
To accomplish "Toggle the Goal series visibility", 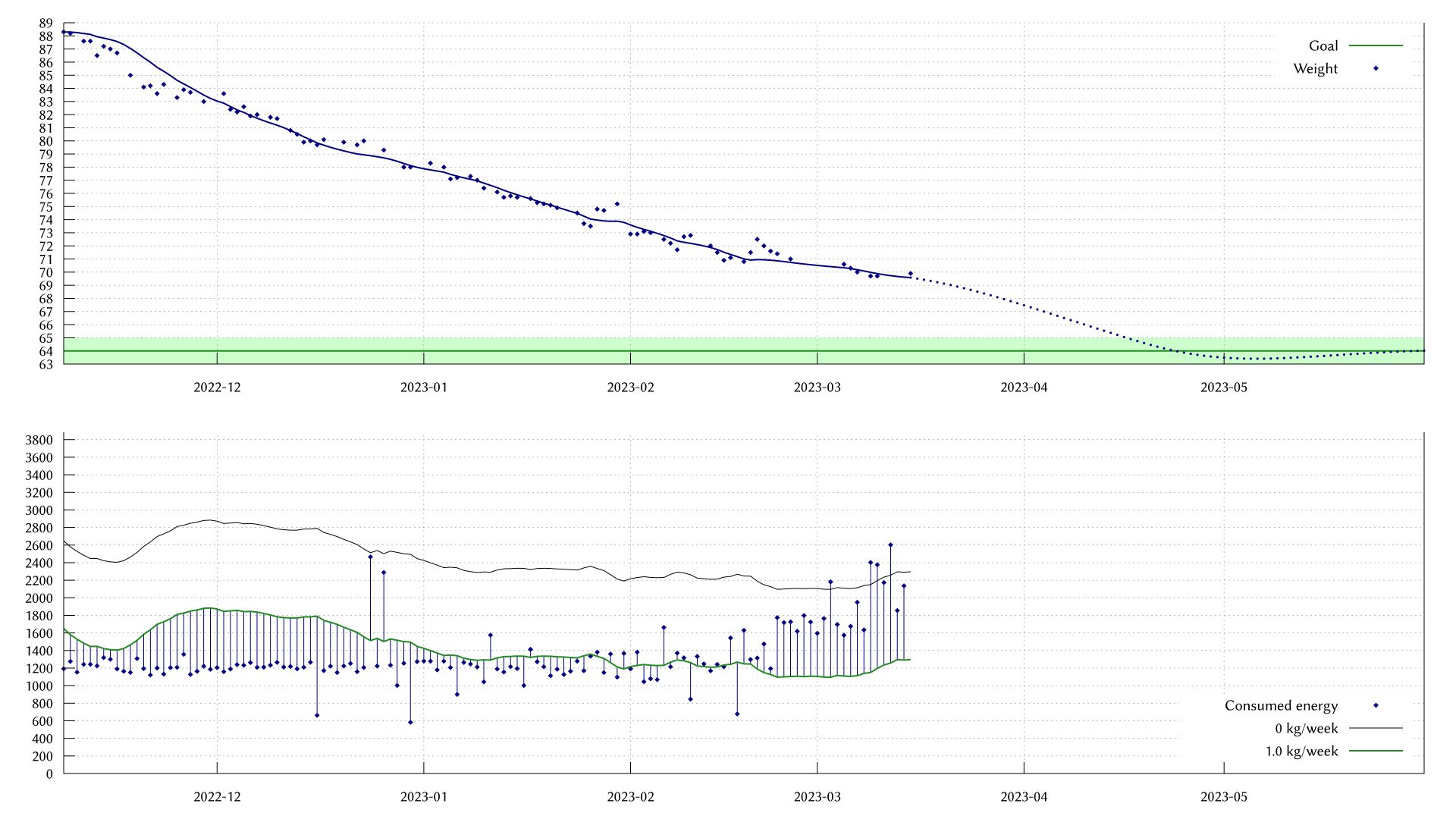I will [1323, 45].
